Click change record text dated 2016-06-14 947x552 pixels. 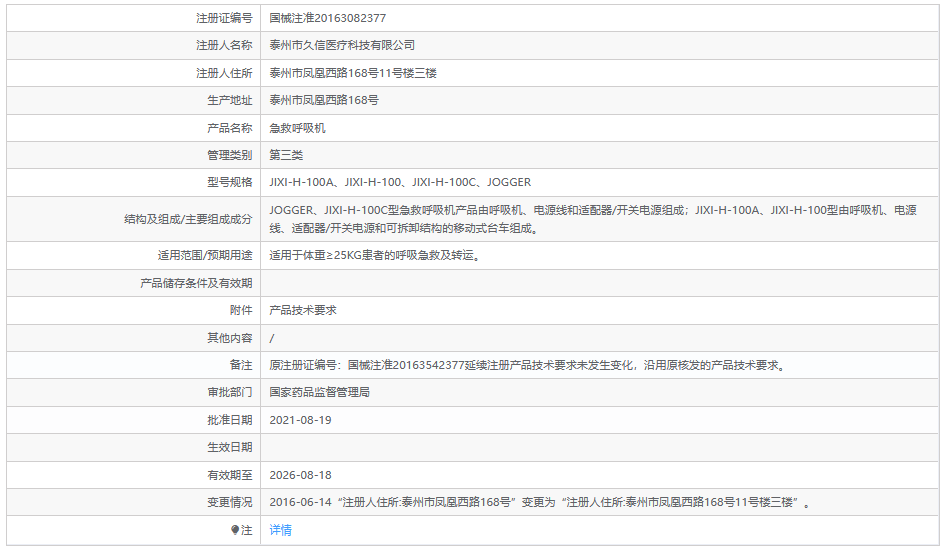[540, 502]
